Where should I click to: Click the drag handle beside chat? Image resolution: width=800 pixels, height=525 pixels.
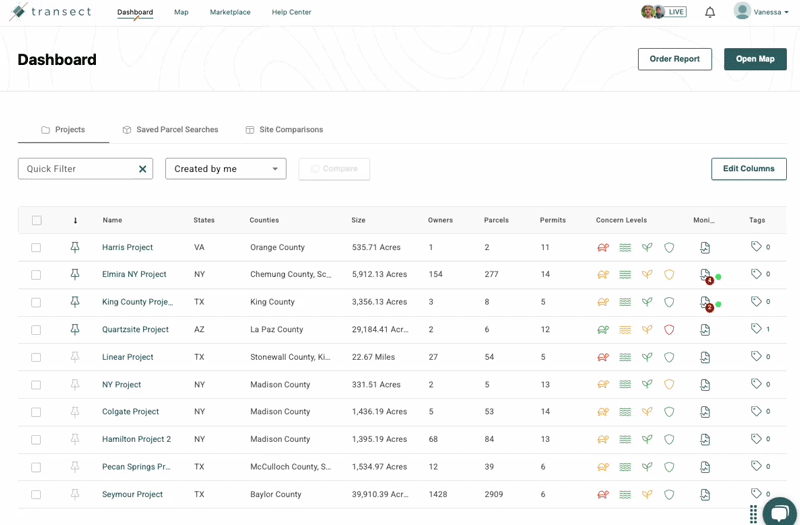(x=753, y=513)
